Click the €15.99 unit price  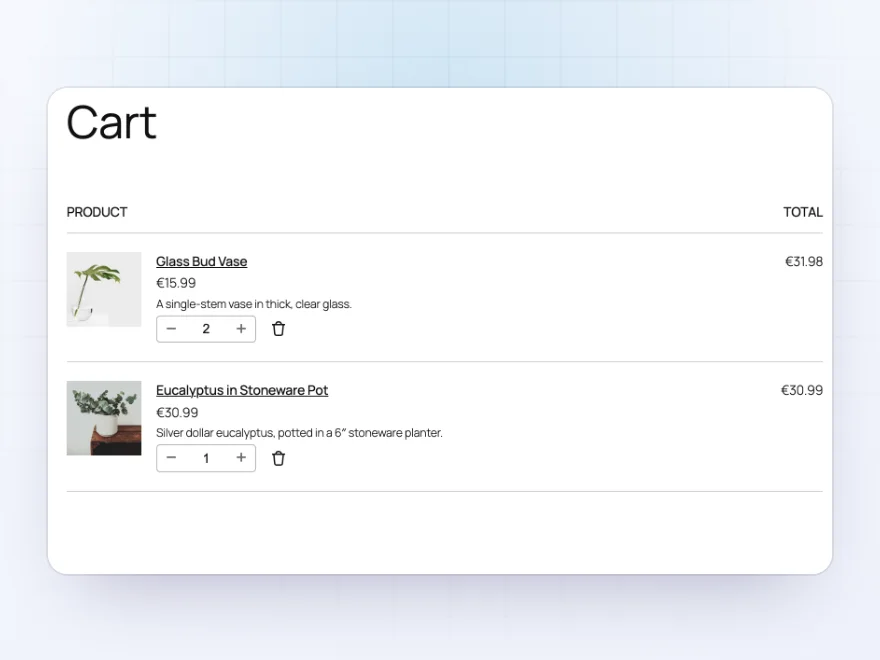click(x=176, y=283)
